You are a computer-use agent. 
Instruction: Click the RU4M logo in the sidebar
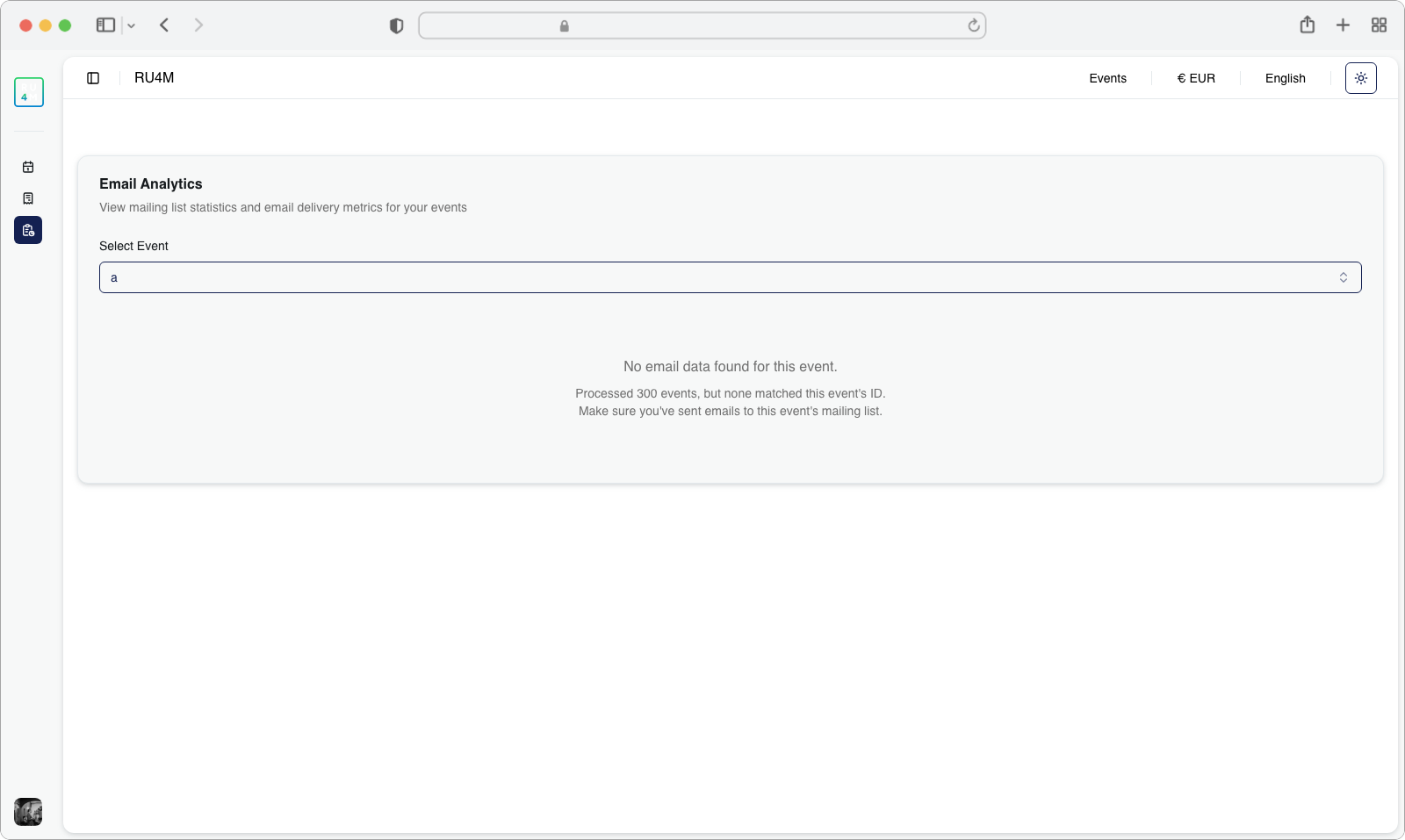(x=29, y=92)
